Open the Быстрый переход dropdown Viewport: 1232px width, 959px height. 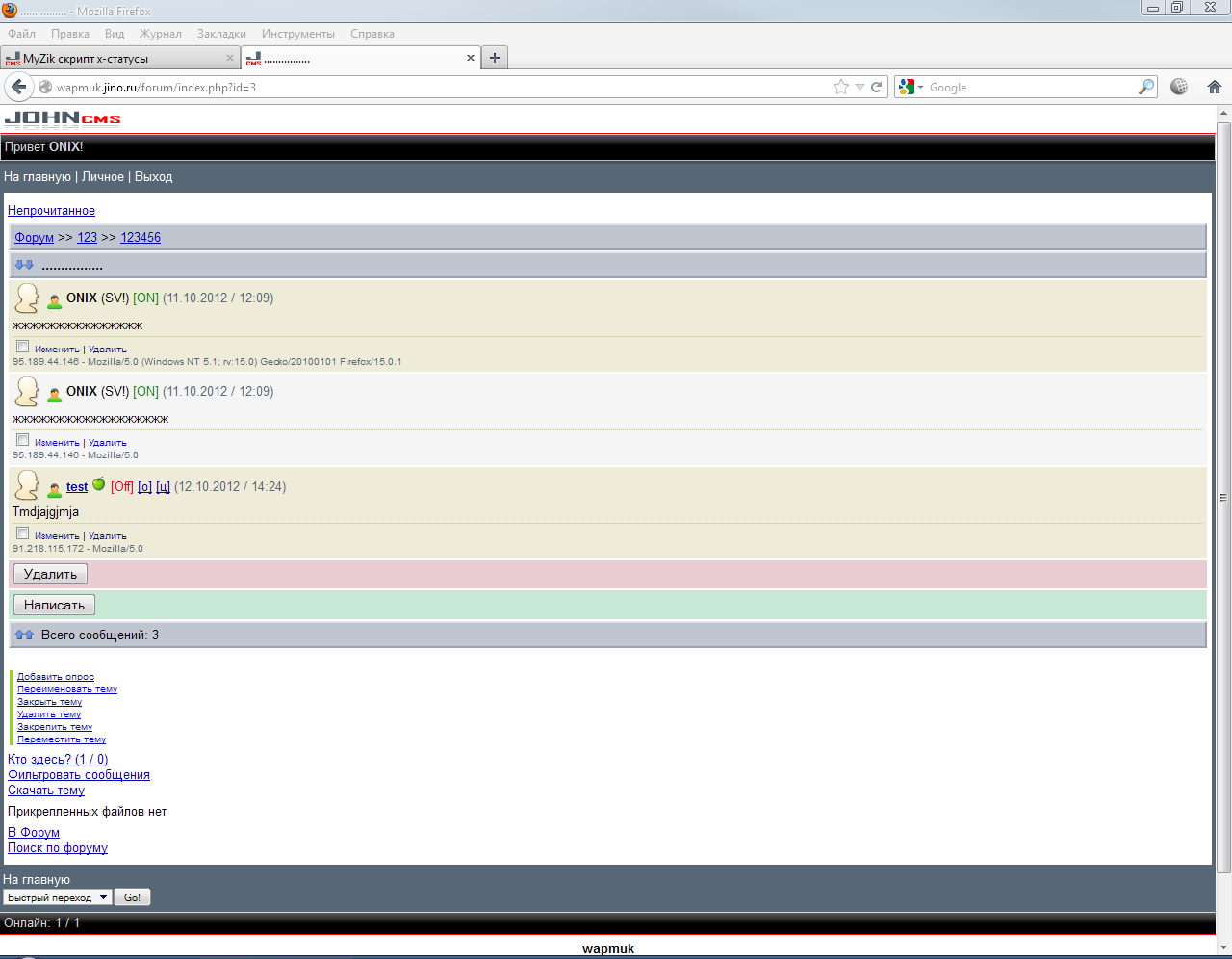click(x=58, y=897)
